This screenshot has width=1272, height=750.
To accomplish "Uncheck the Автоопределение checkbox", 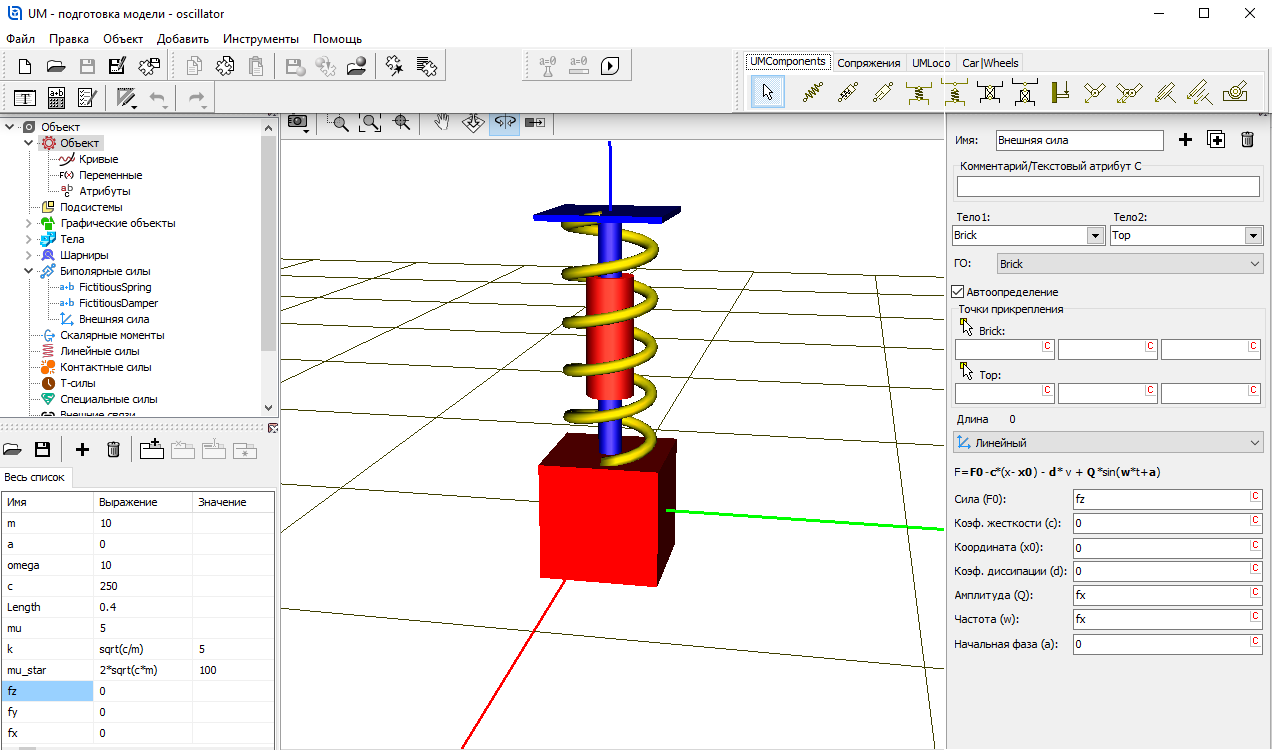I will [957, 292].
